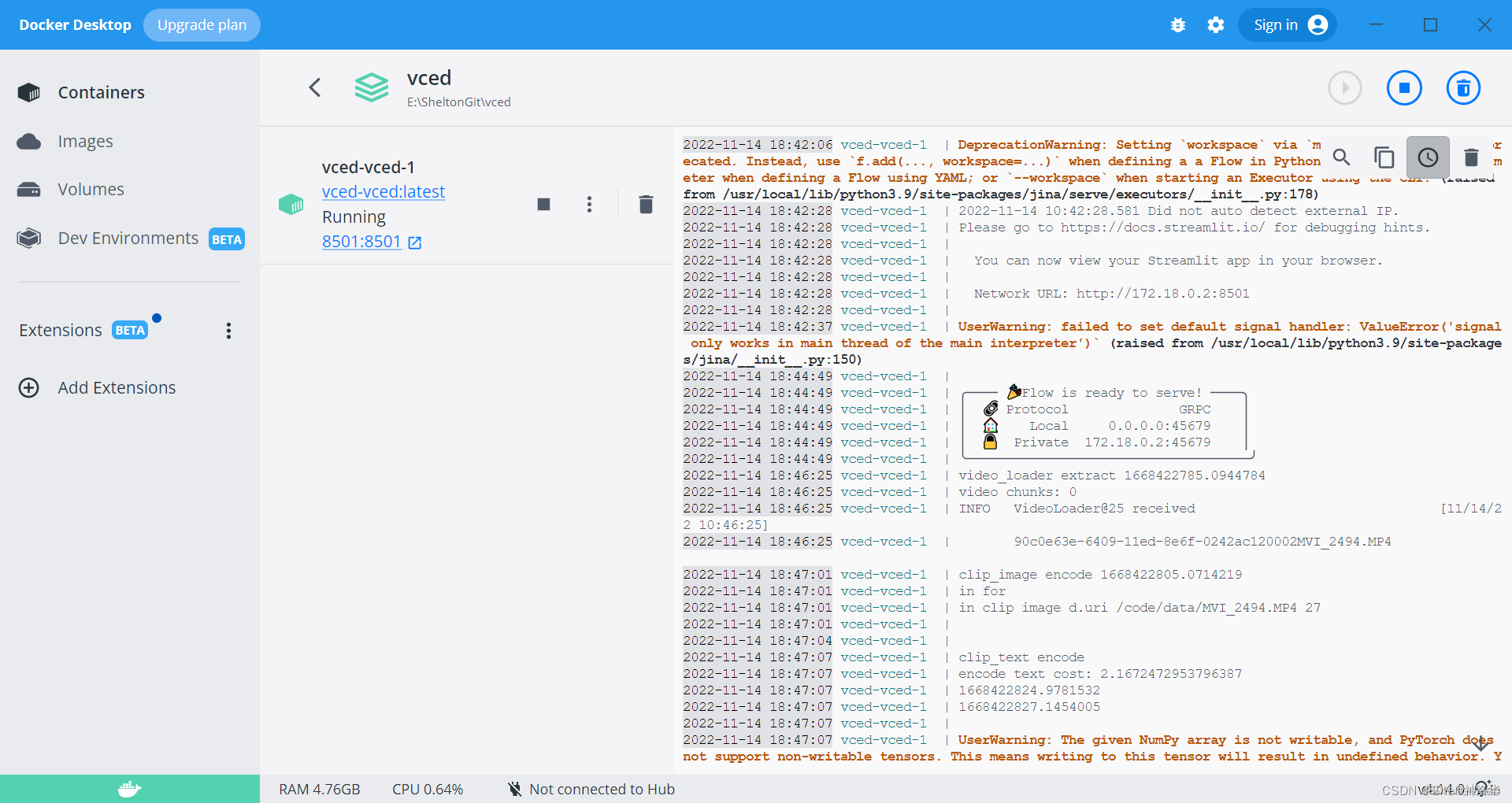1512x803 pixels.
Task: Search the logs with magnifier icon
Action: tap(1342, 157)
